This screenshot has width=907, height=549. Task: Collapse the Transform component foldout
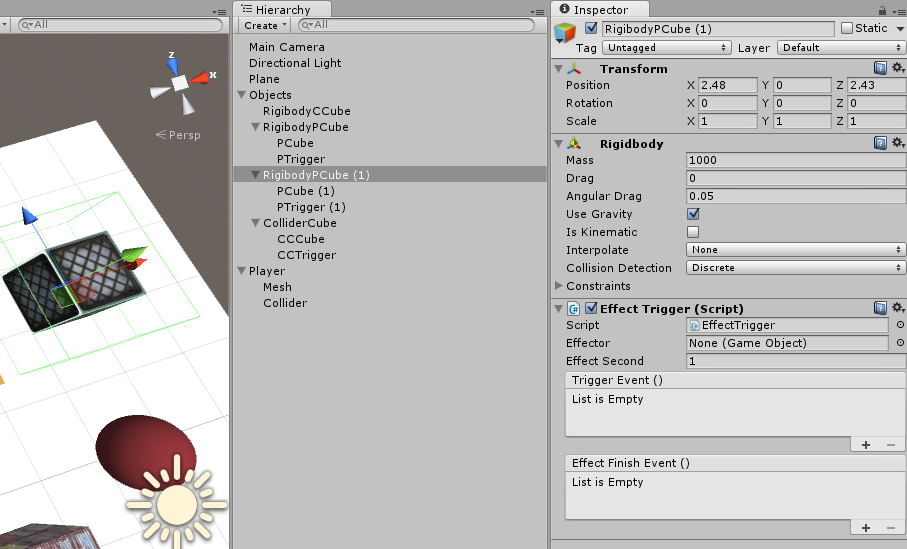(x=559, y=68)
